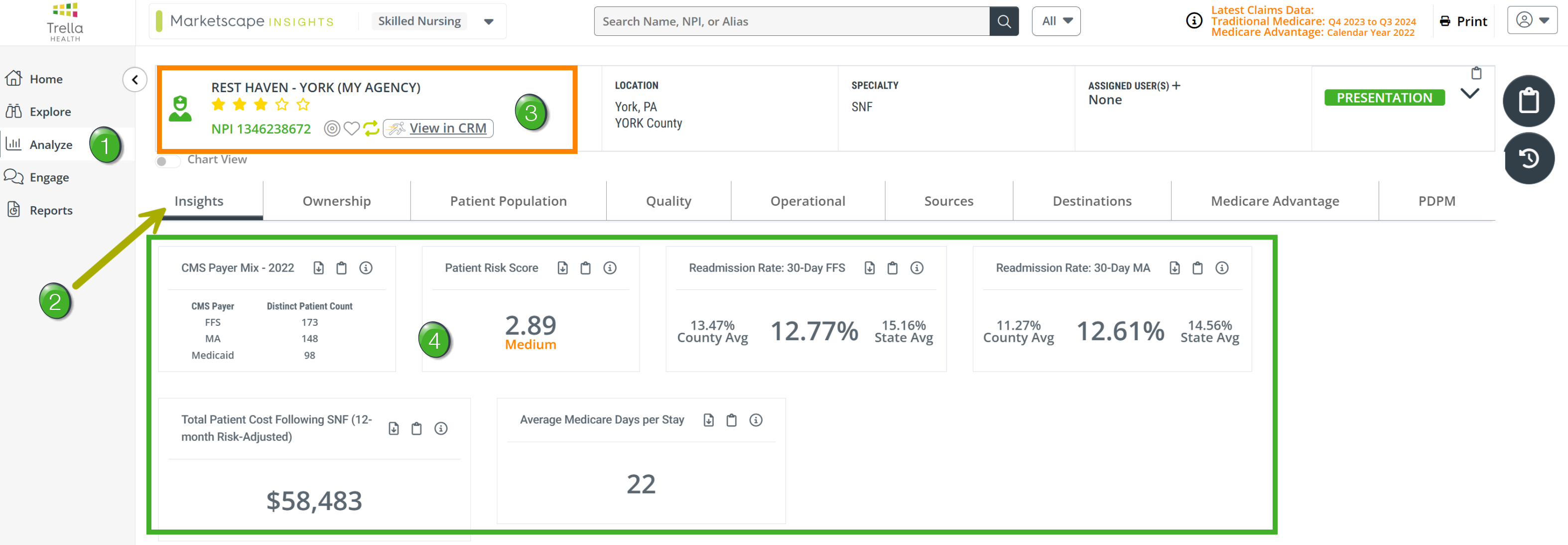Switch to the Operational tab

[x=808, y=201]
